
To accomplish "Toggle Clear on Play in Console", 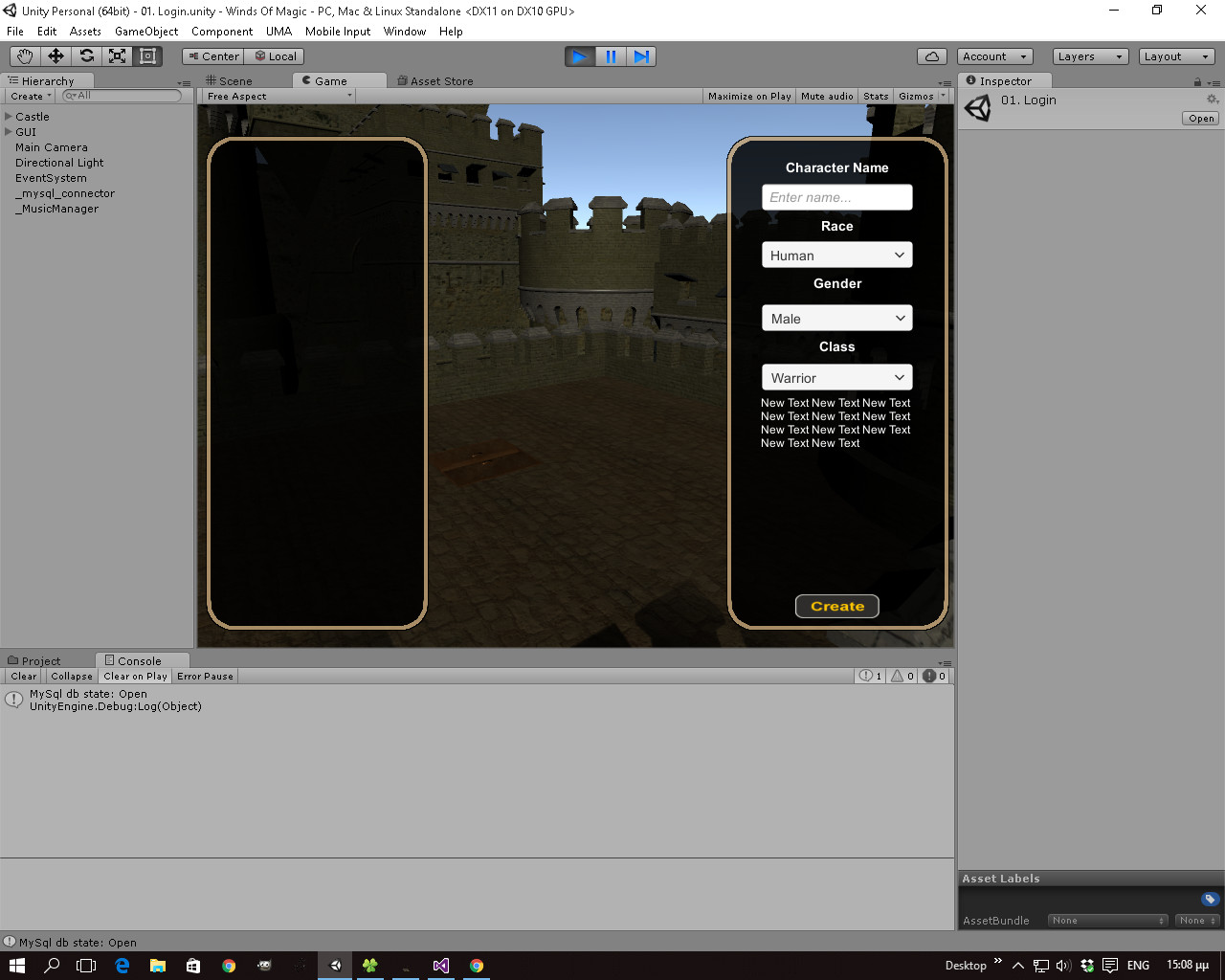I will 135,676.
